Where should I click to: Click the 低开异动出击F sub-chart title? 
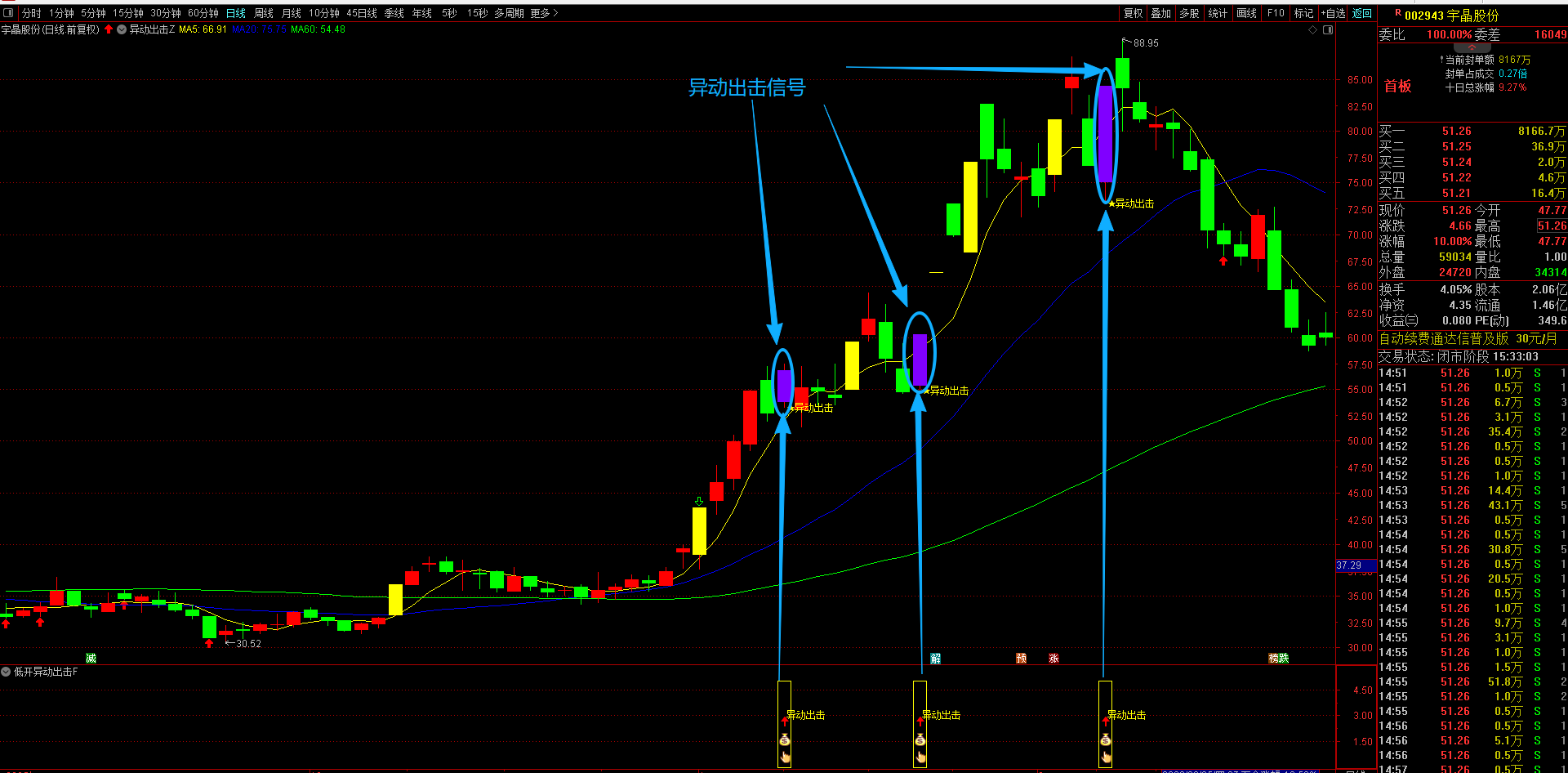[46, 672]
